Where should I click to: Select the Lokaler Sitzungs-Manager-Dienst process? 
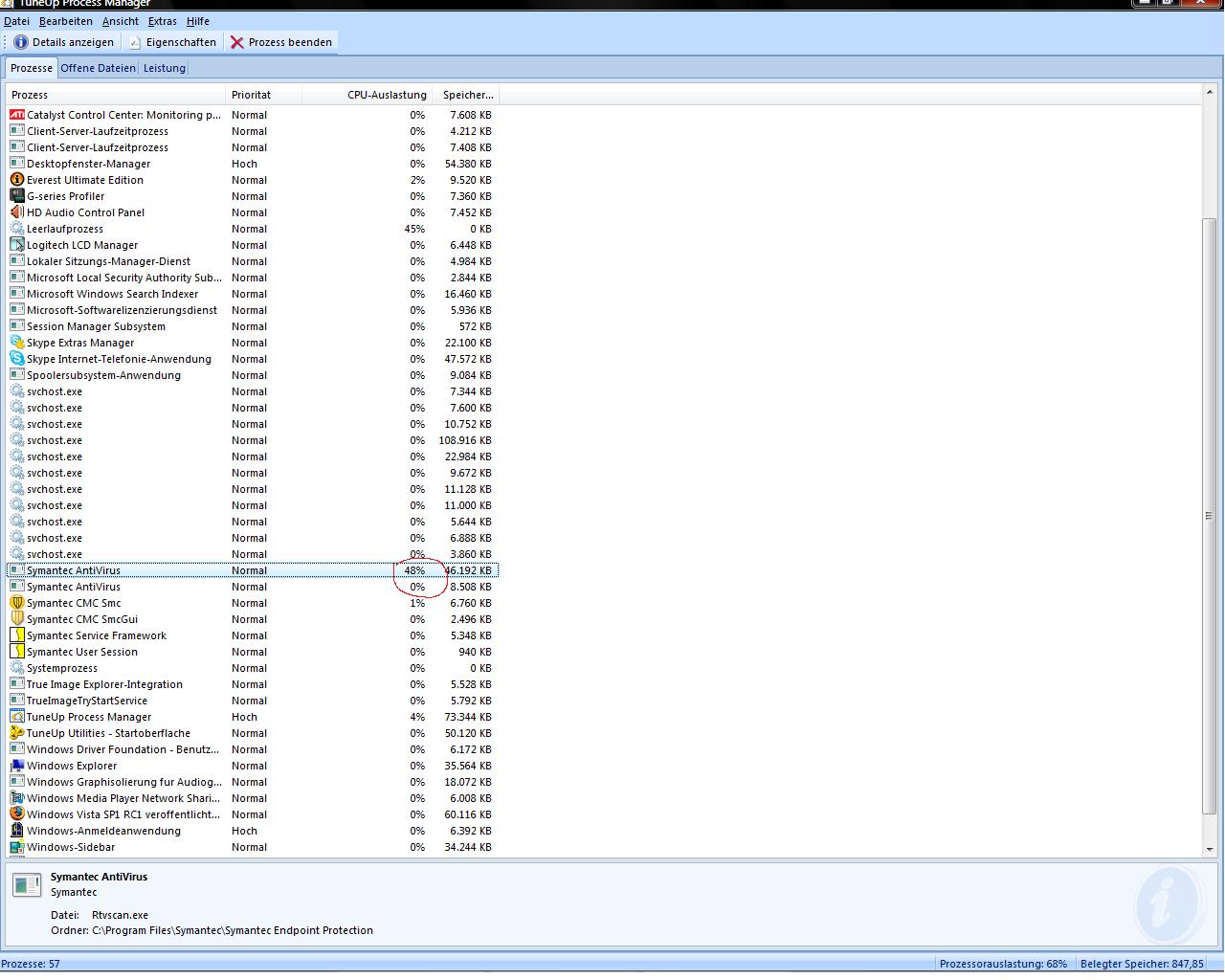253,261
